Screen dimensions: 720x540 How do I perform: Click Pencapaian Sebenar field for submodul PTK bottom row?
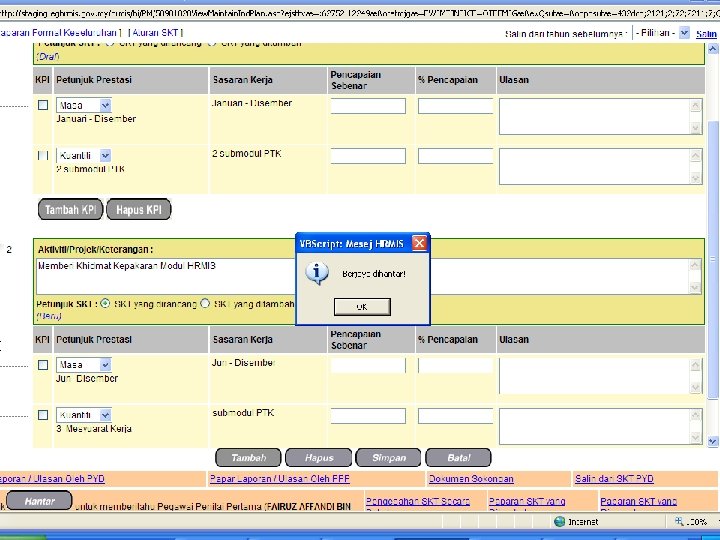tap(368, 416)
